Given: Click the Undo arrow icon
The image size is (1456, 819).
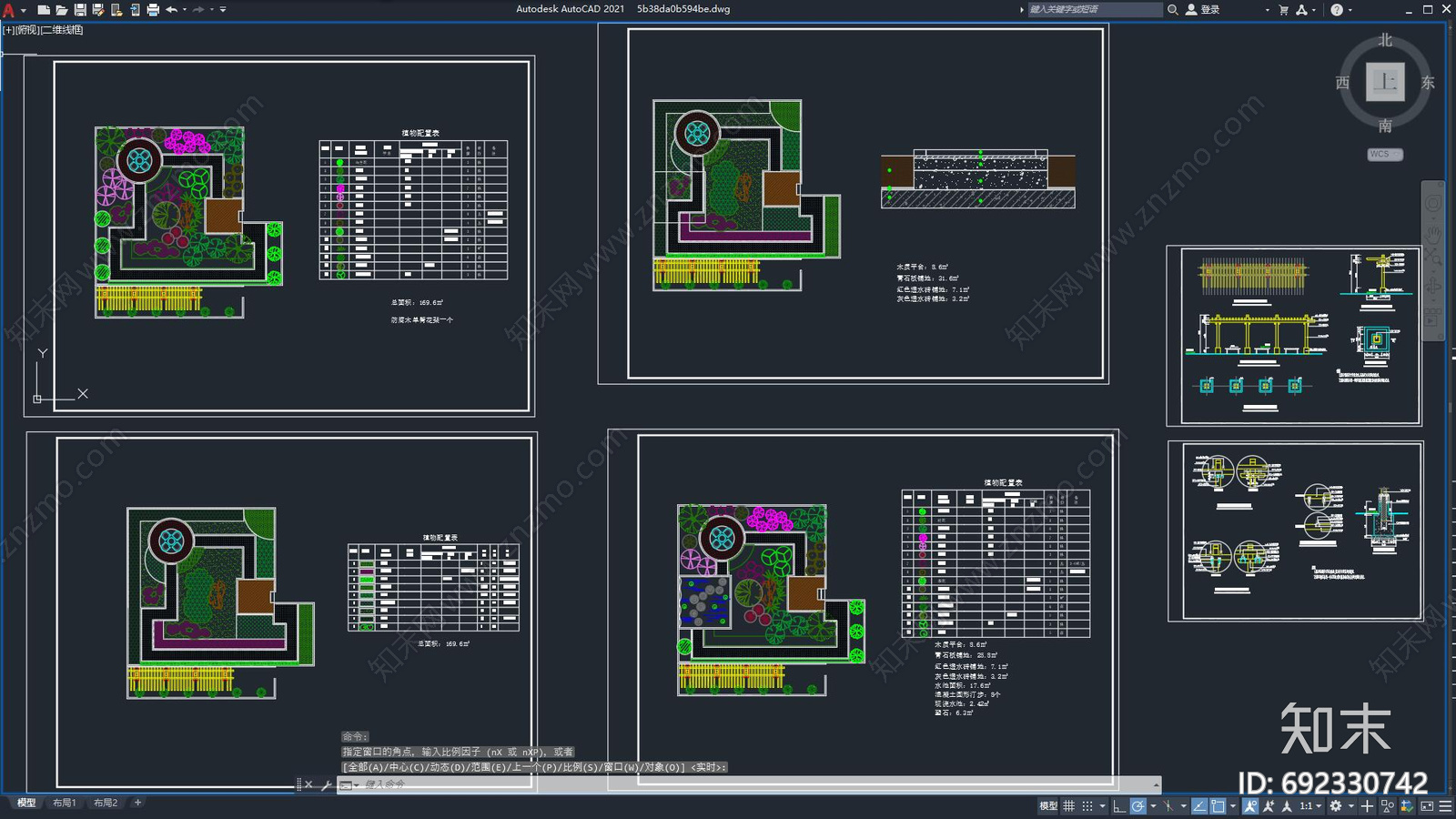Looking at the screenshot, I should [x=171, y=10].
